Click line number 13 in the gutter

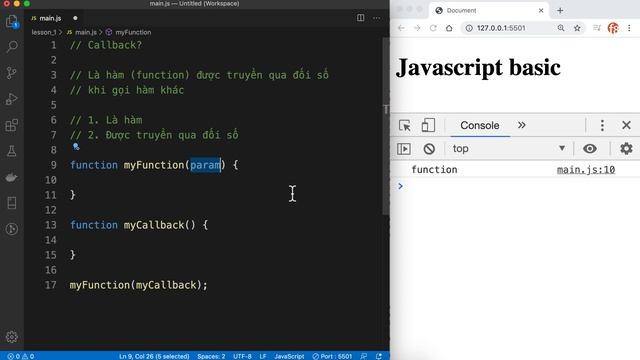tap(51, 225)
